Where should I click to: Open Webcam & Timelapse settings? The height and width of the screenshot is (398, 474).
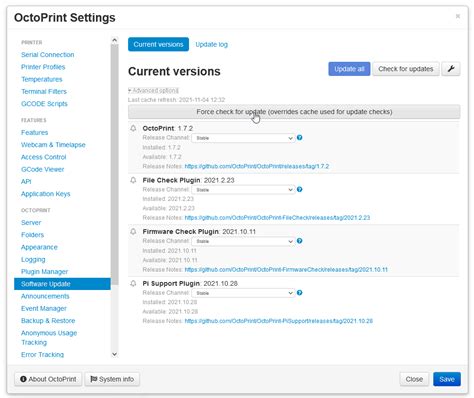[53, 145]
